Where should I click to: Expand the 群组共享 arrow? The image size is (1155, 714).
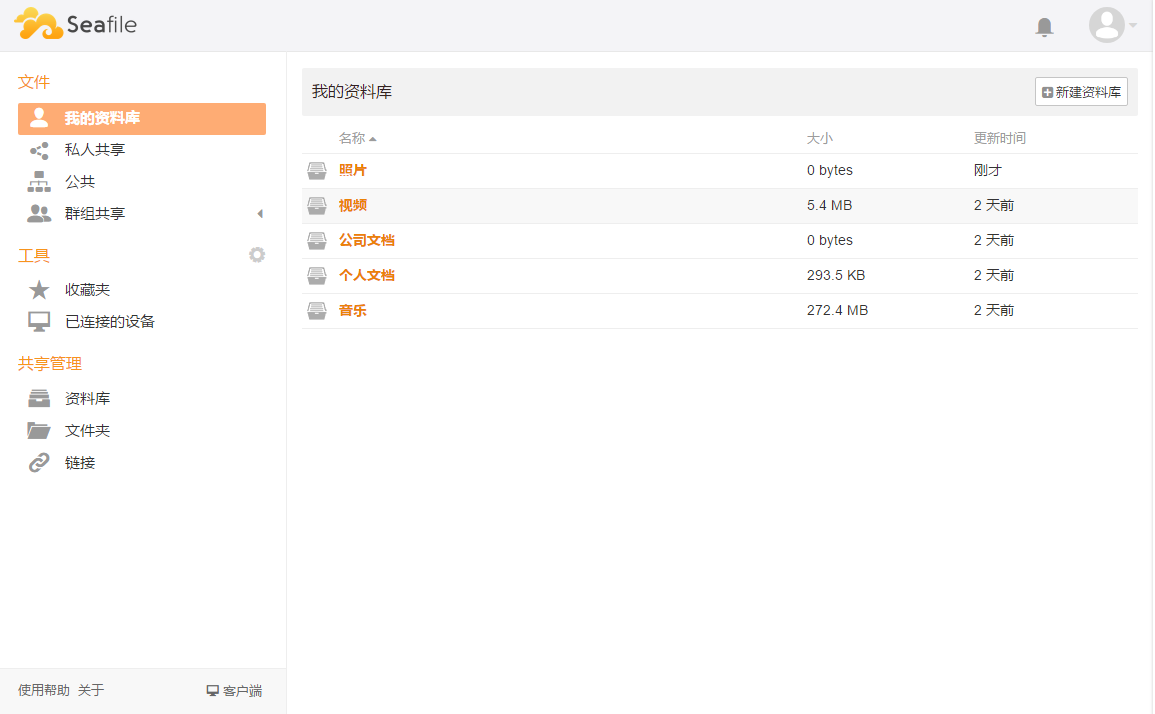(x=260, y=214)
